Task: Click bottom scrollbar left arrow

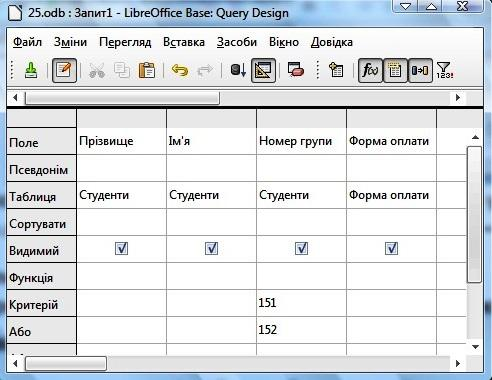Action: (x=15, y=363)
